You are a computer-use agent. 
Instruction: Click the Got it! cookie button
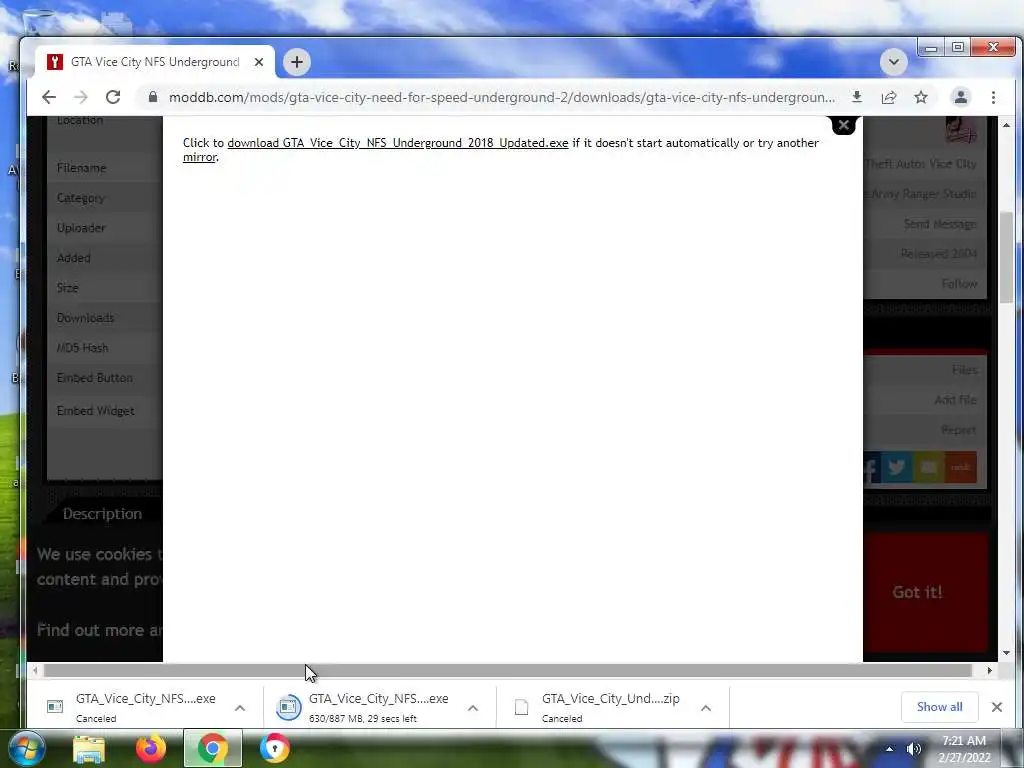(x=917, y=592)
